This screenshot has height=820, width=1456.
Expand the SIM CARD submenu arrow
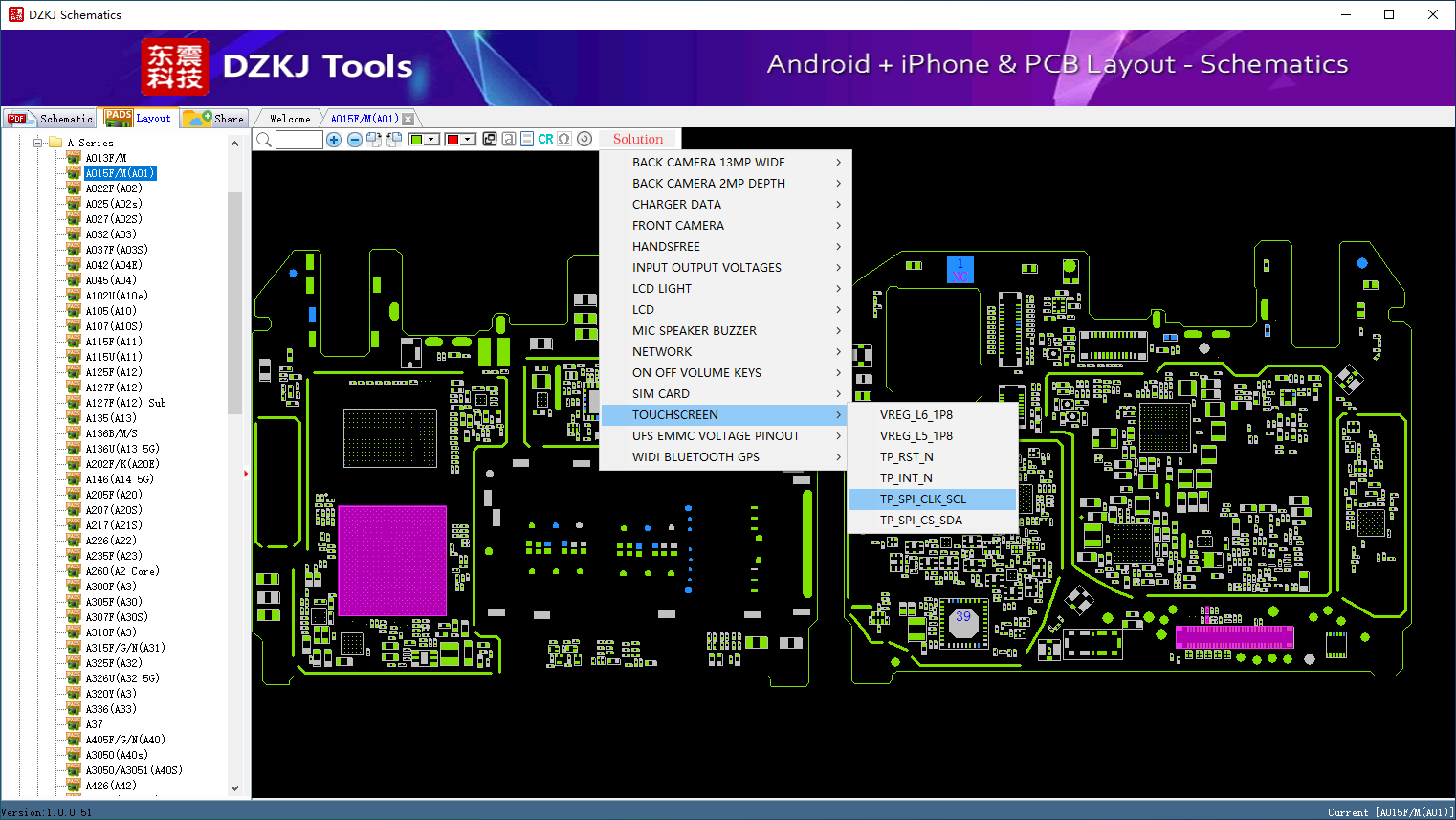pyautogui.click(x=839, y=394)
